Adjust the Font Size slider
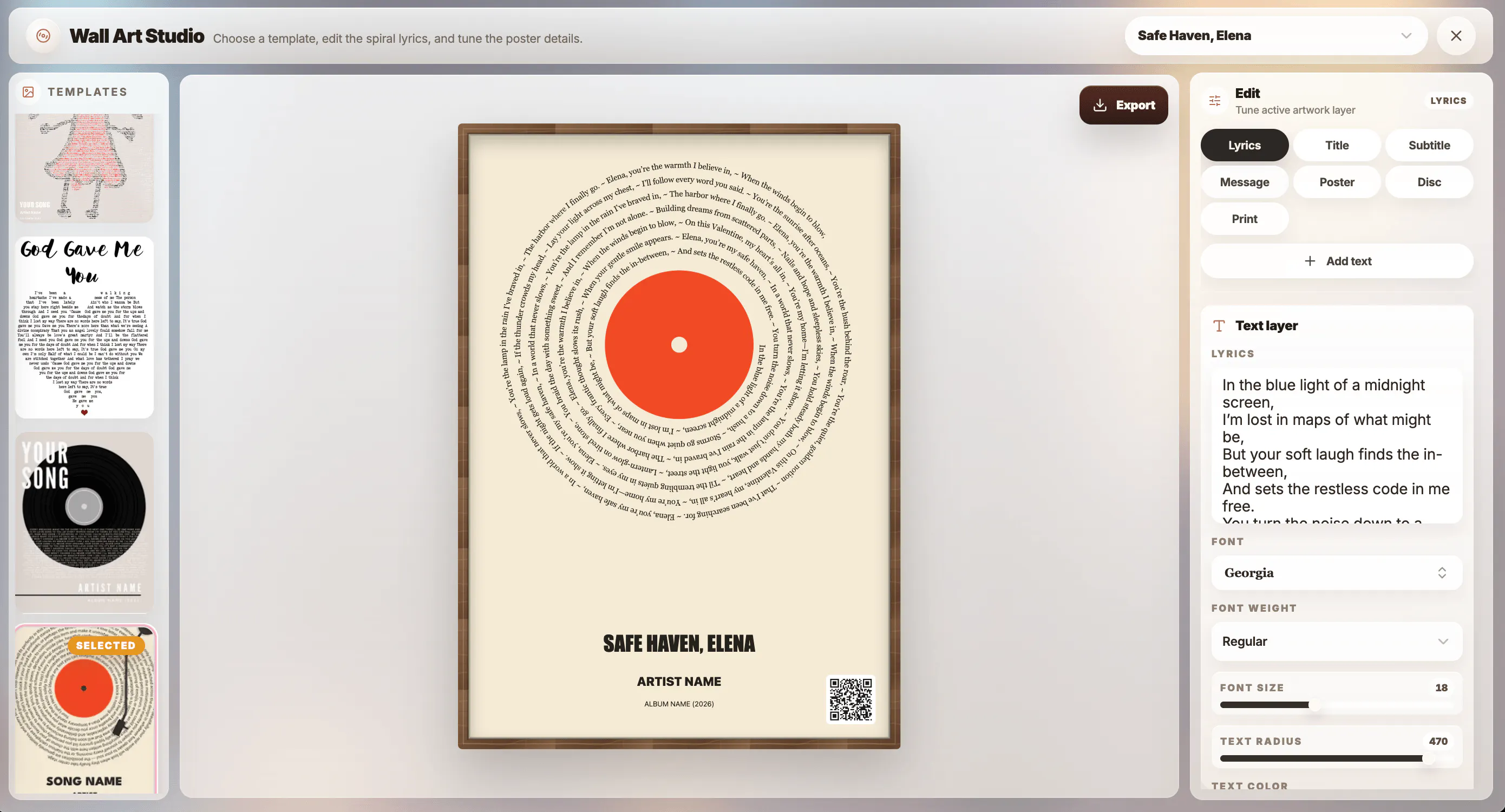This screenshot has width=1505, height=812. (1337, 705)
